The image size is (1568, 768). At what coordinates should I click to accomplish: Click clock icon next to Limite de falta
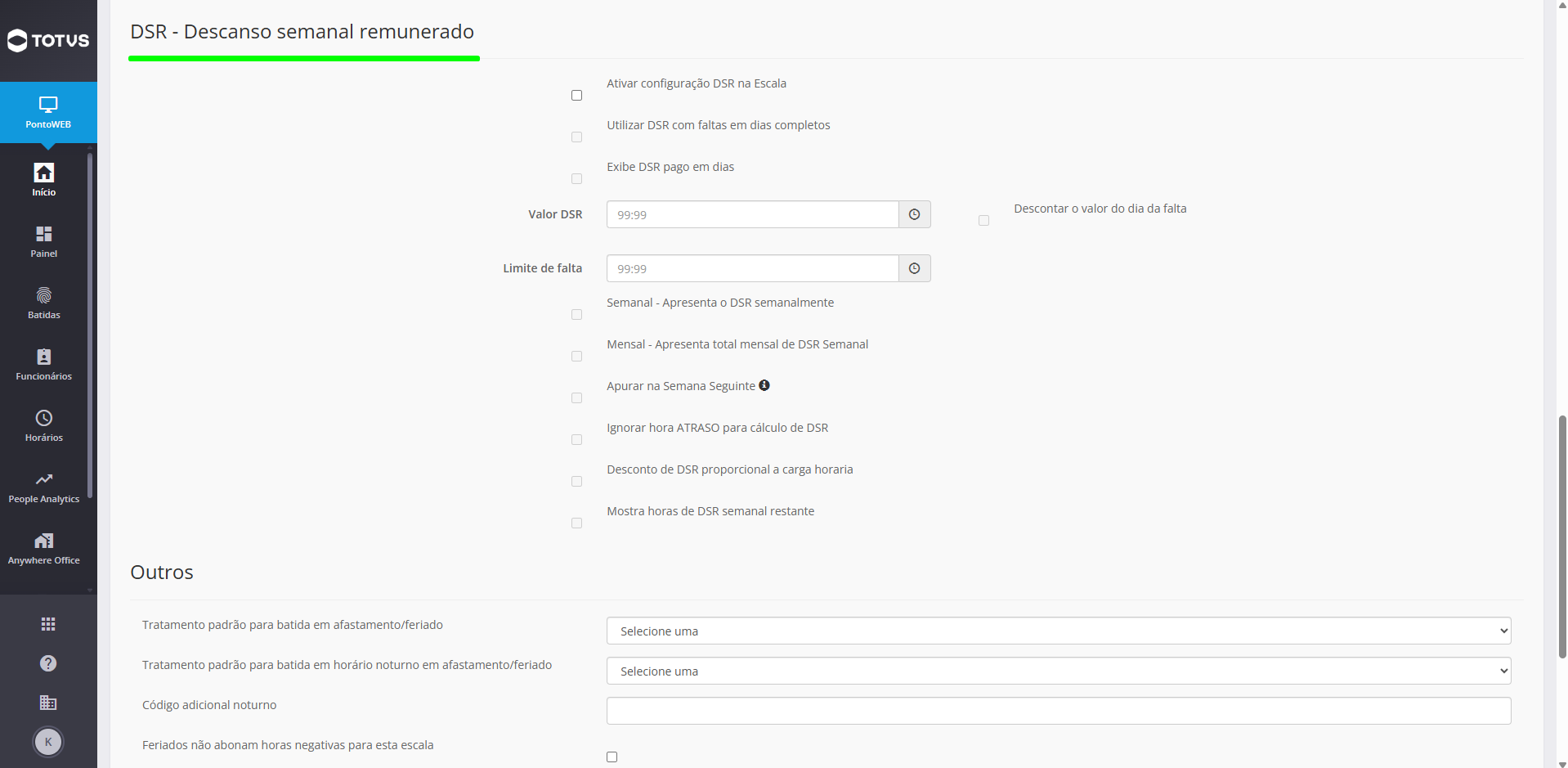tap(915, 268)
